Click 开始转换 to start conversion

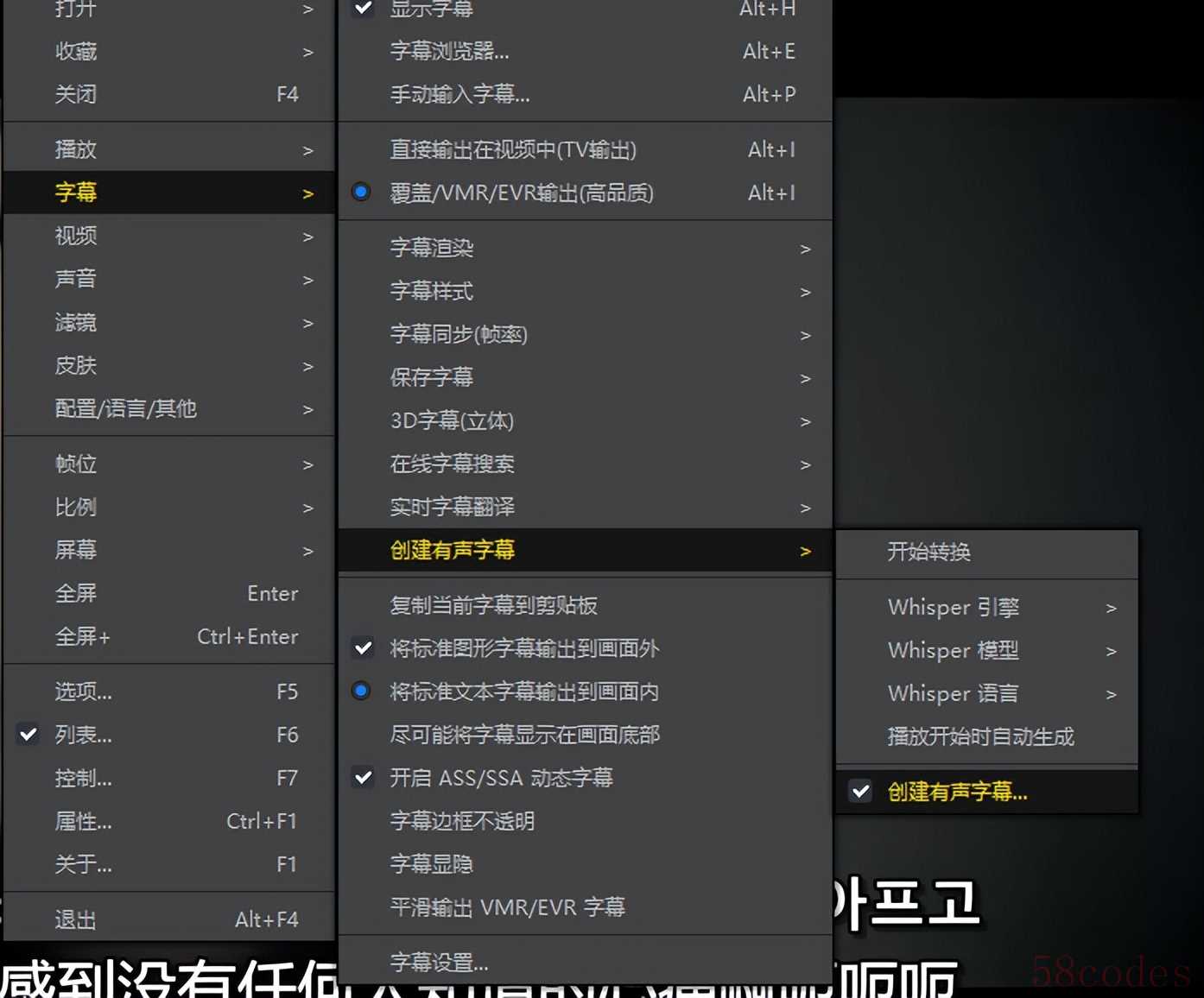click(929, 553)
